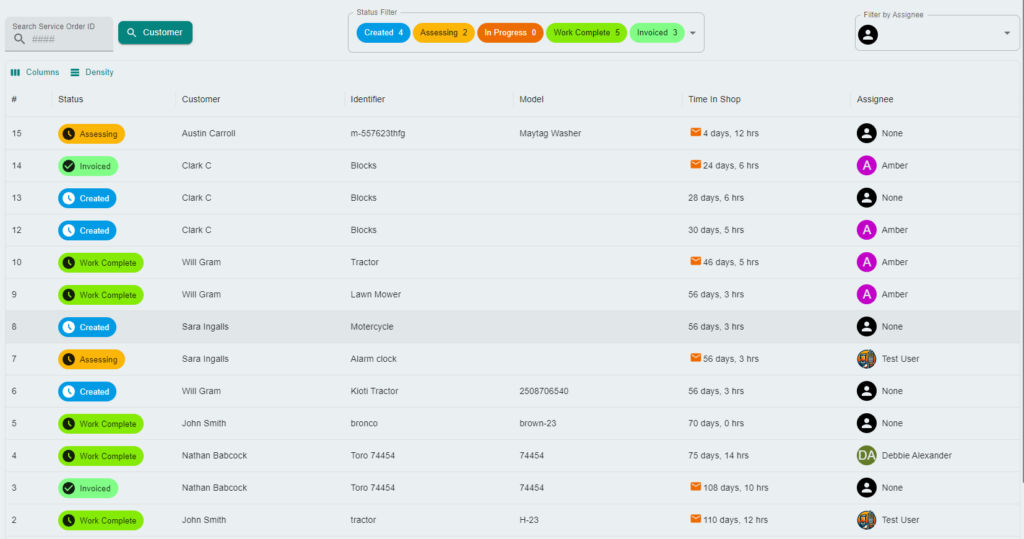Expand the Status Filter dropdown arrow

[x=693, y=33]
